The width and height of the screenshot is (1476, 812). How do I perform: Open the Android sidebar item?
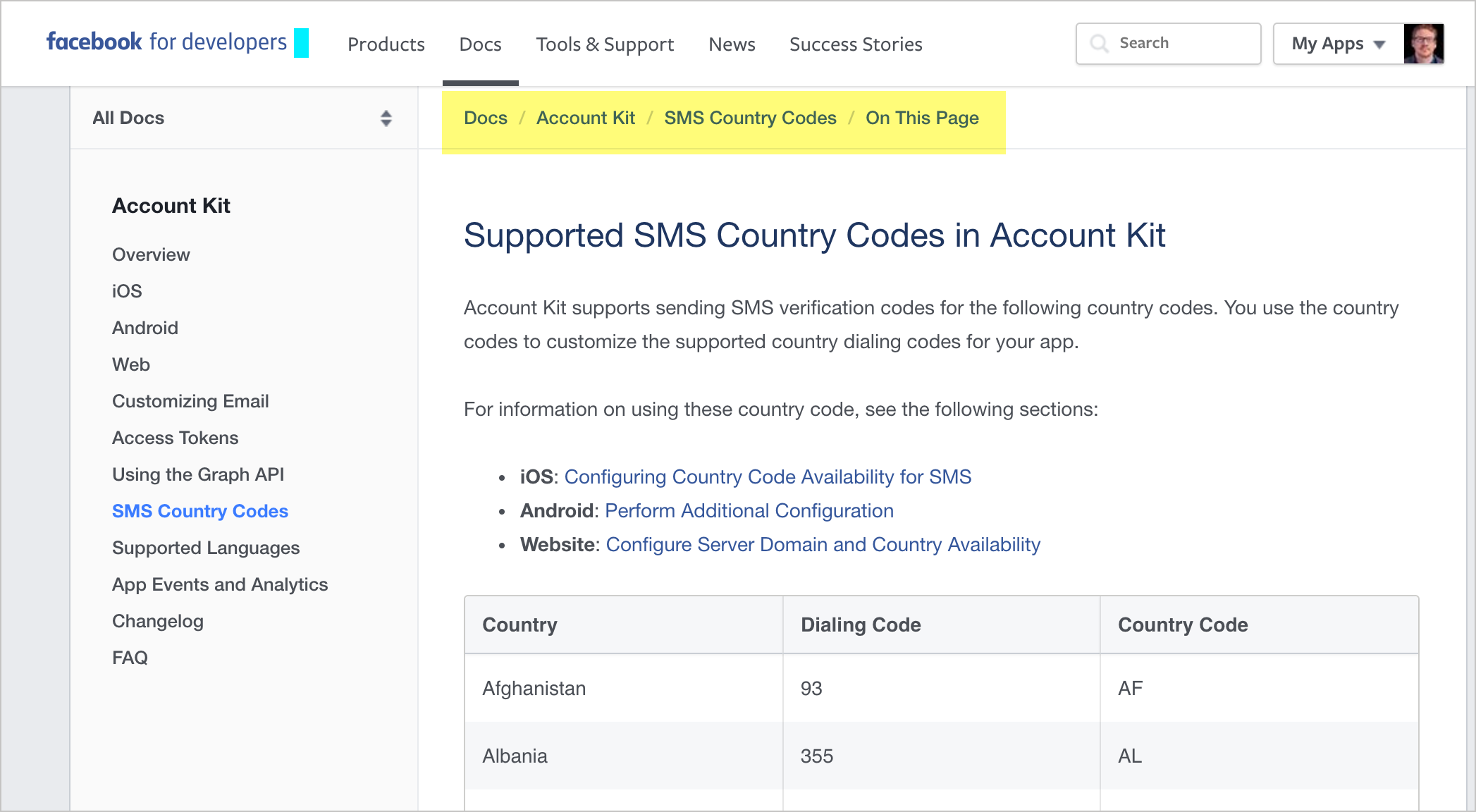click(145, 328)
